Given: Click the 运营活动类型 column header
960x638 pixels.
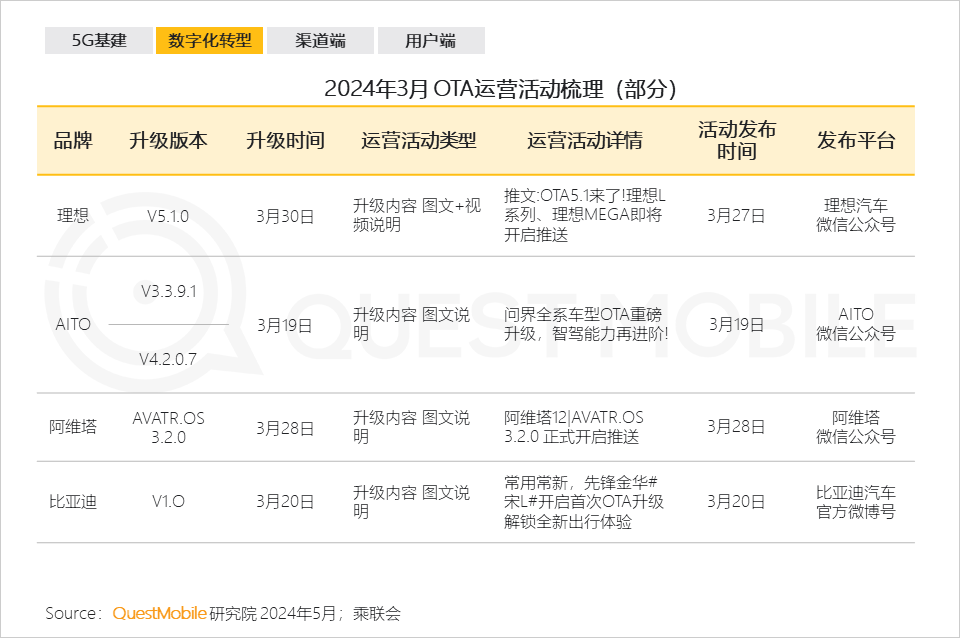Looking at the screenshot, I should point(418,141).
